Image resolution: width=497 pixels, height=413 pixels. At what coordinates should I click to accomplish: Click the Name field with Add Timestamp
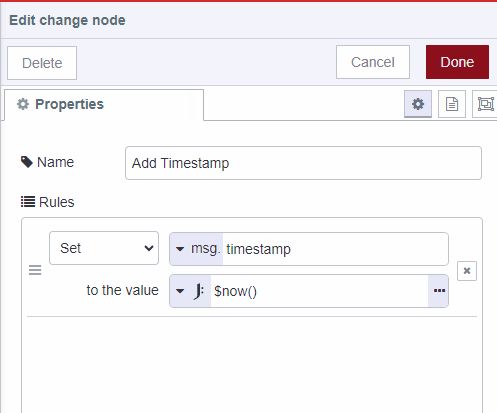(x=303, y=163)
